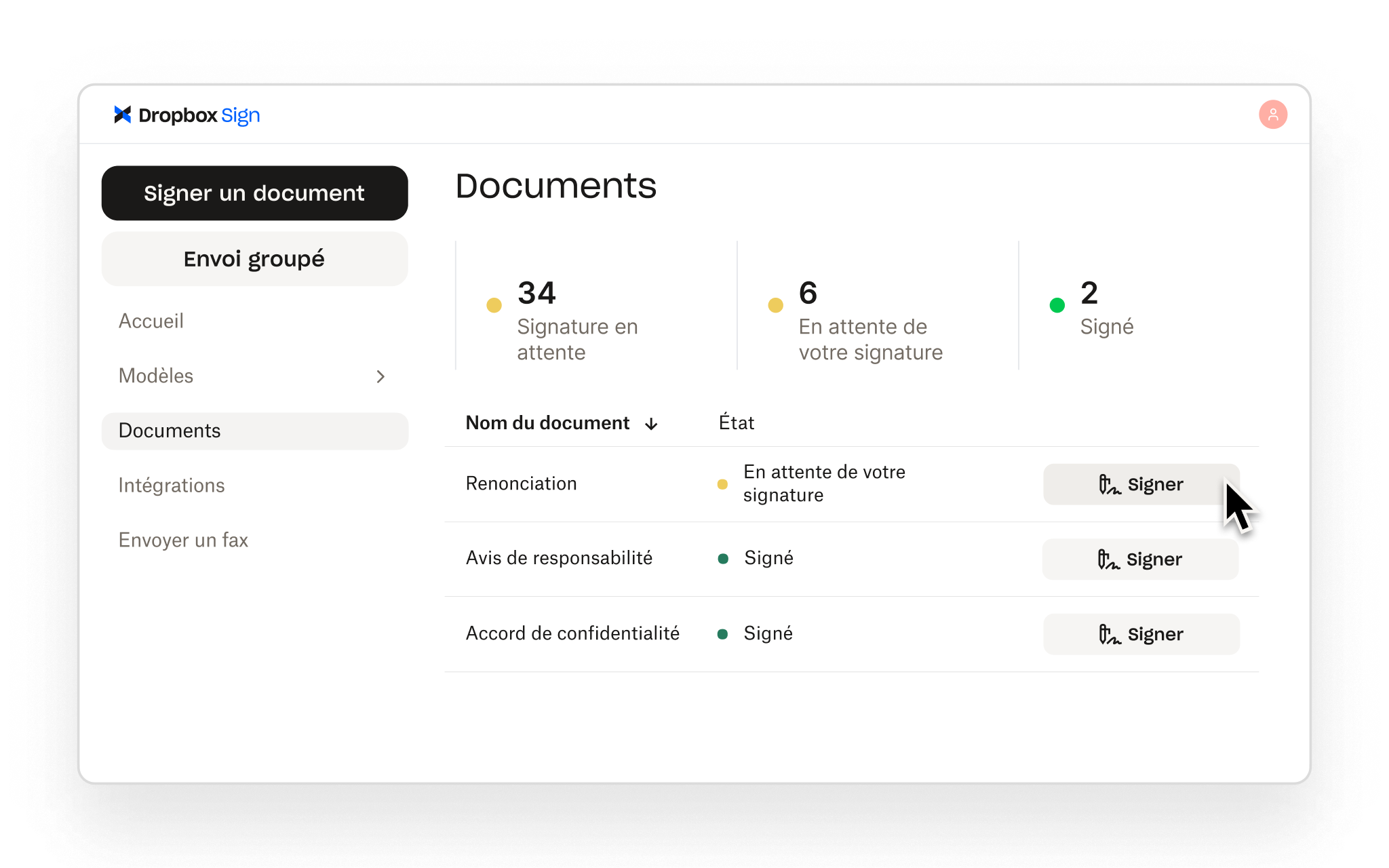
Task: Open Envoyer un fax in sidebar
Action: click(x=183, y=540)
